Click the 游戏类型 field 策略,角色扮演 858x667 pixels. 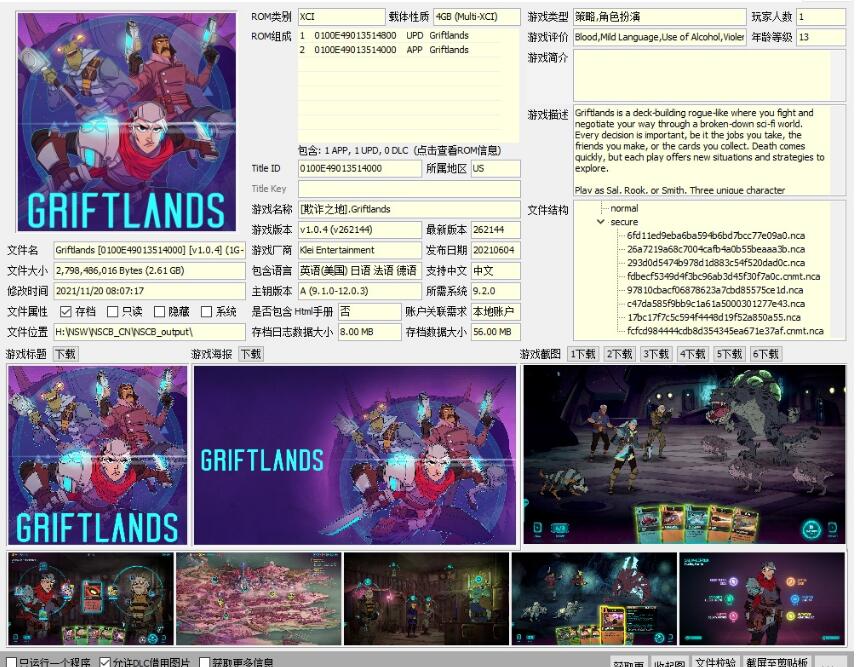coord(660,17)
